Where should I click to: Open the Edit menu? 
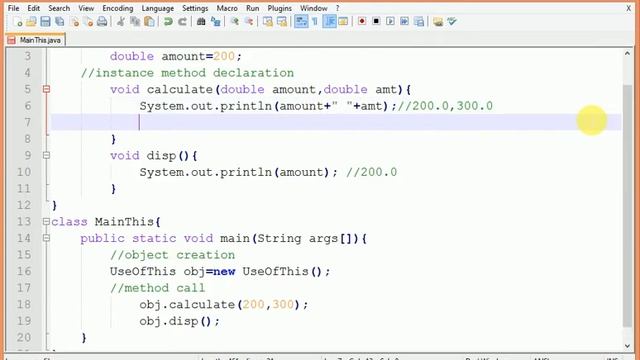click(33, 8)
